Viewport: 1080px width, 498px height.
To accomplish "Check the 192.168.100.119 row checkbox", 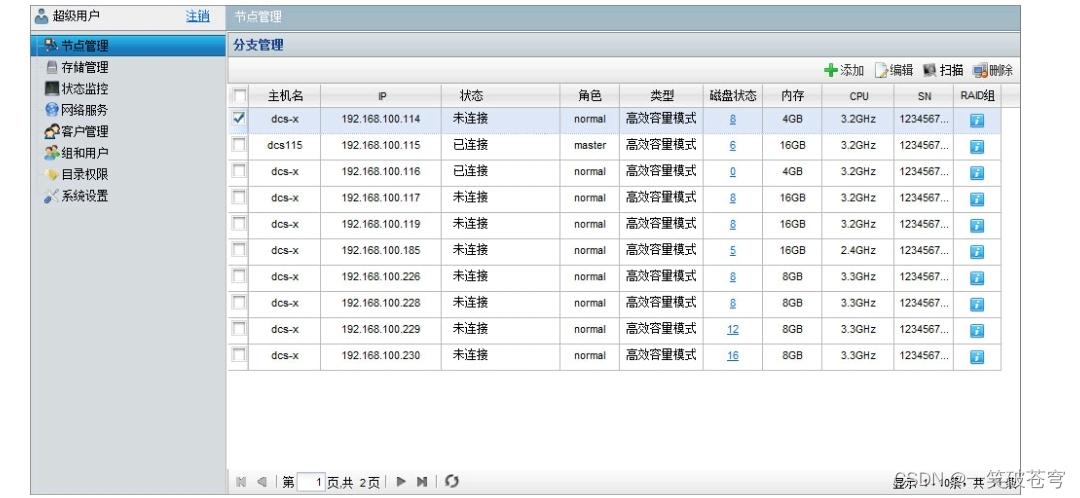I will coord(238,223).
